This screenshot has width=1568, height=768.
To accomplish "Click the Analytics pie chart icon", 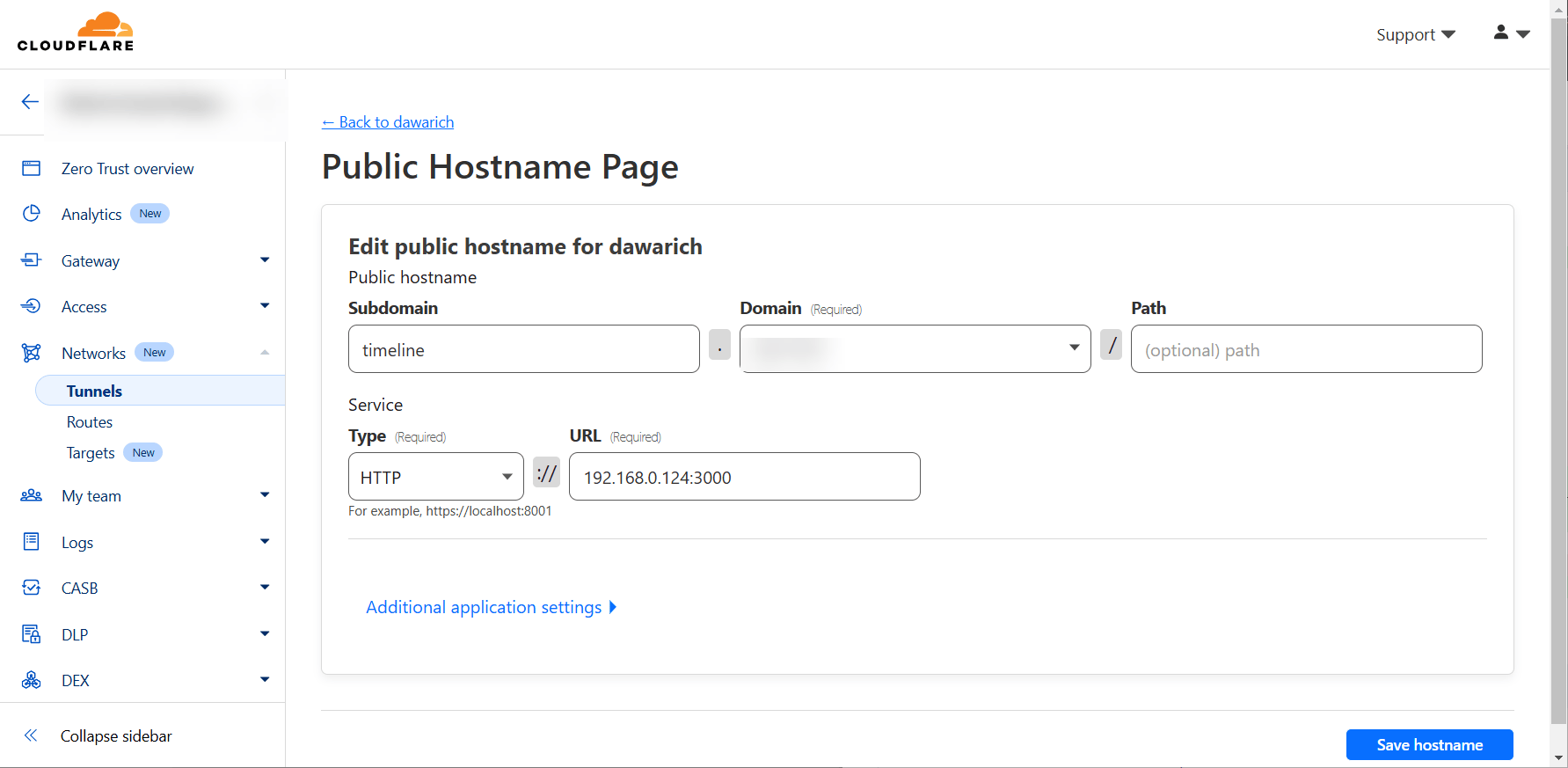I will tap(32, 214).
